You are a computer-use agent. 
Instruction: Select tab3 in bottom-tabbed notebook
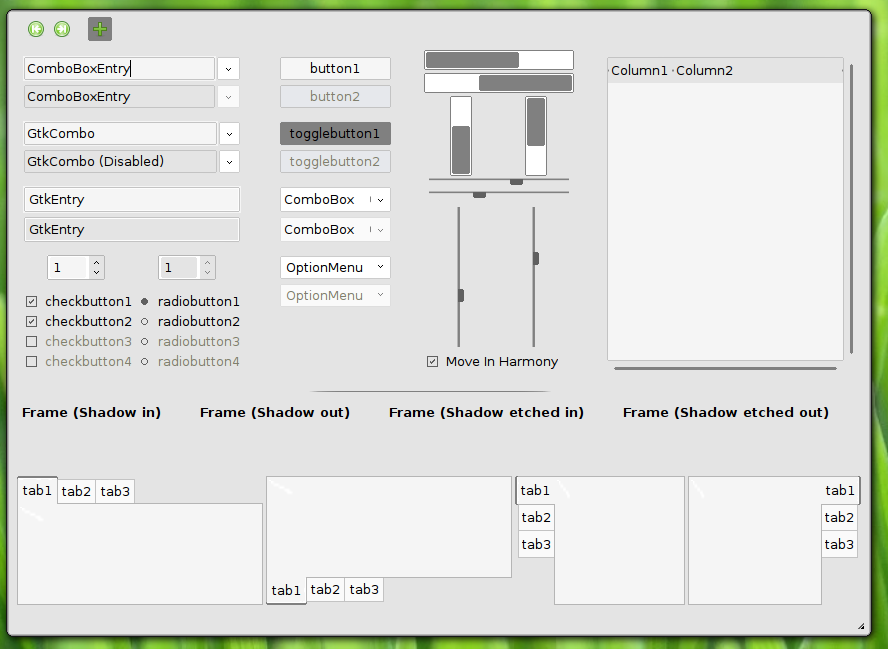click(364, 589)
